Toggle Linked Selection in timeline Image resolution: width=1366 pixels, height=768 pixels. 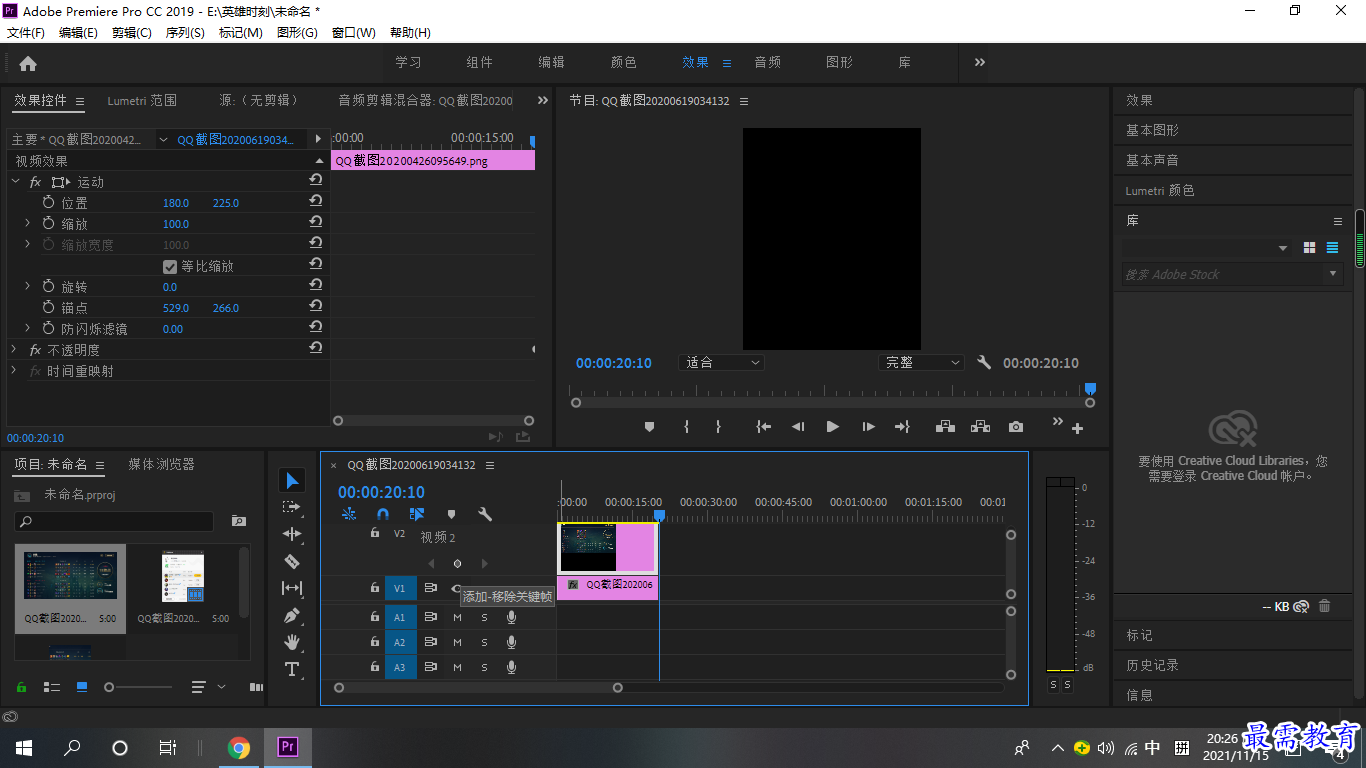(x=417, y=514)
